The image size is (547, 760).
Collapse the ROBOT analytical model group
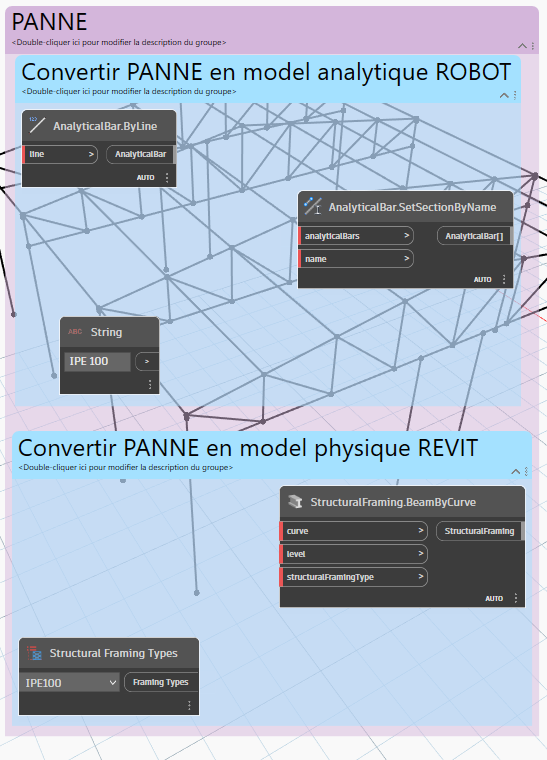[x=504, y=95]
